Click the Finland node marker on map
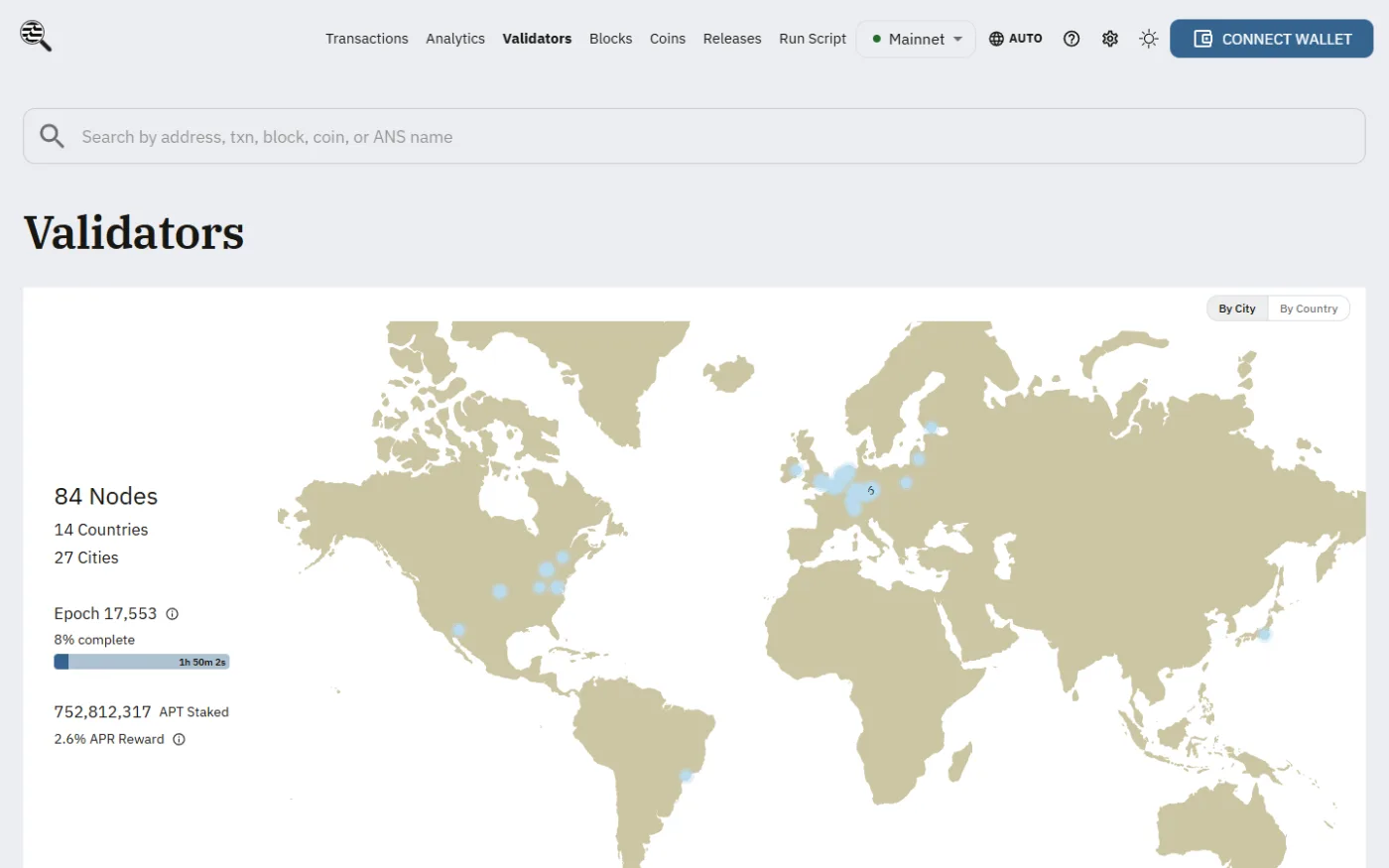Image resolution: width=1389 pixels, height=868 pixels. [931, 429]
